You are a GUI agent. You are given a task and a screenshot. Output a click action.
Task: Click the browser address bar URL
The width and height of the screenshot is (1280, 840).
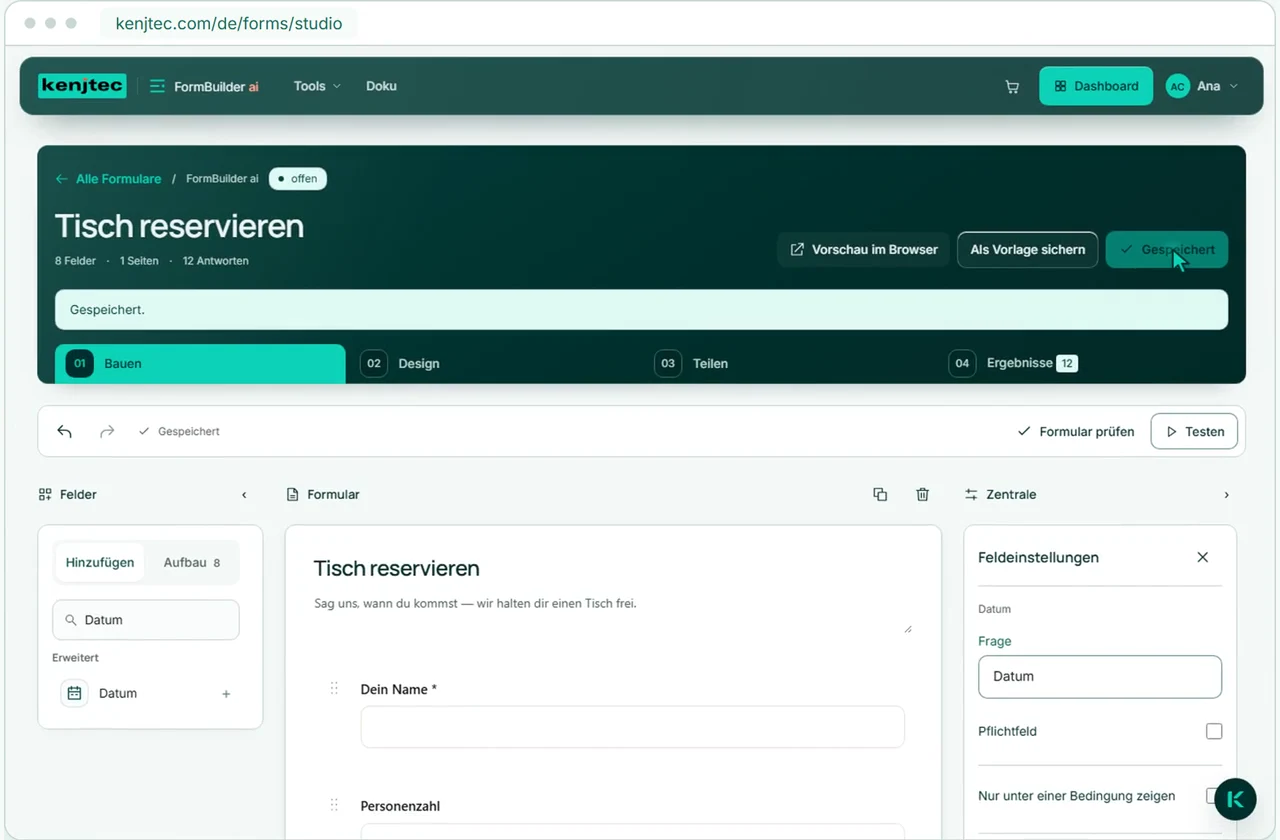[x=229, y=23]
